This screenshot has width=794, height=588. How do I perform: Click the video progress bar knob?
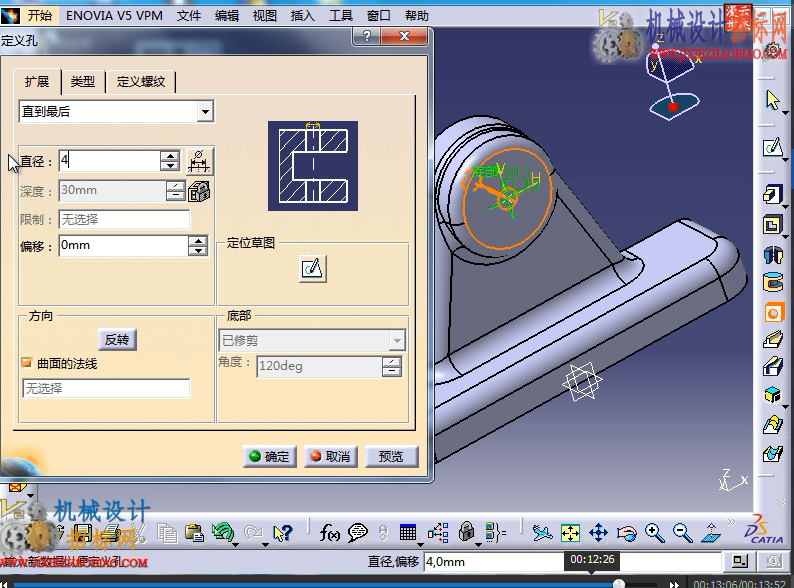(619, 584)
